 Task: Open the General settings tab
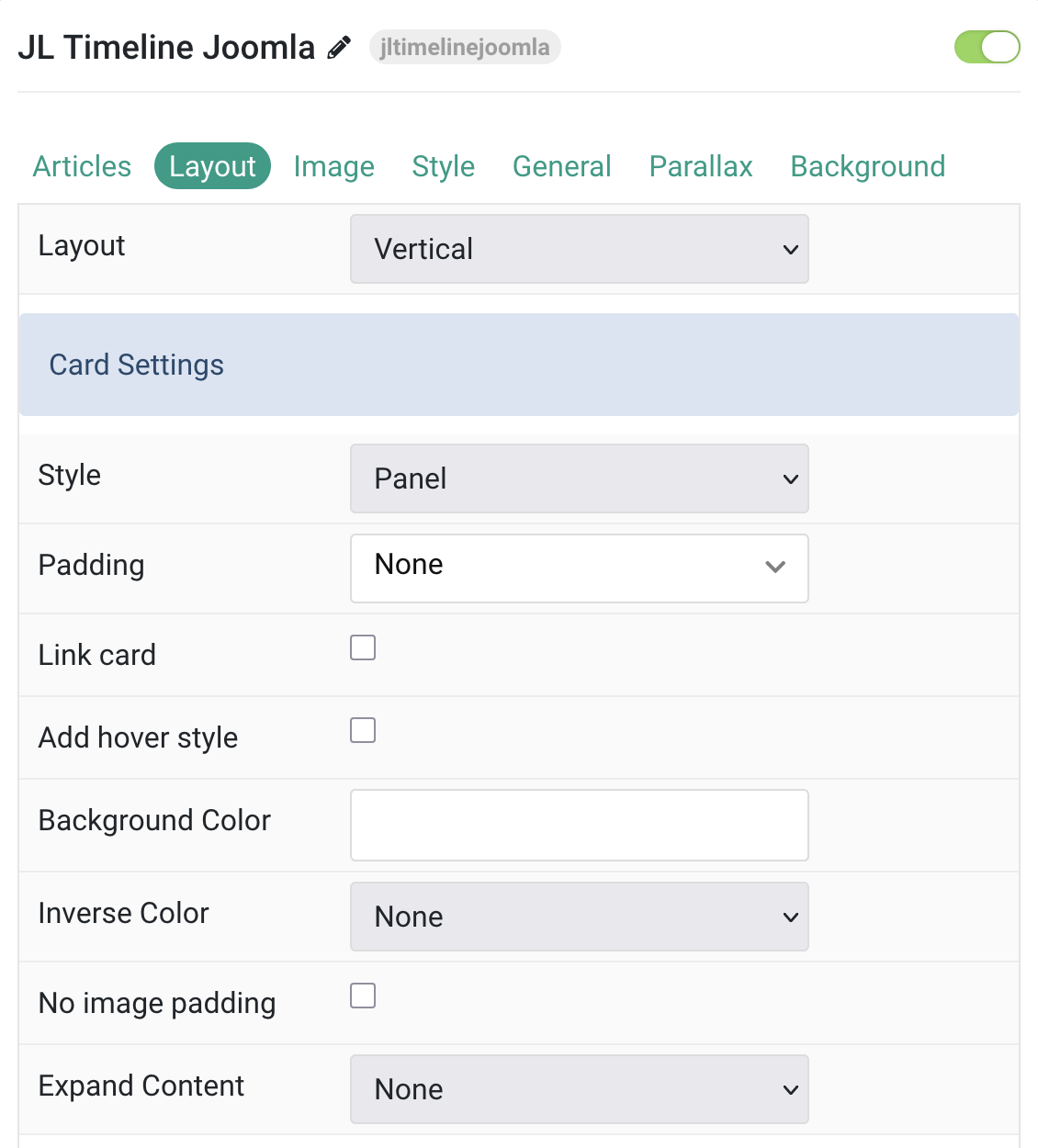click(x=561, y=166)
